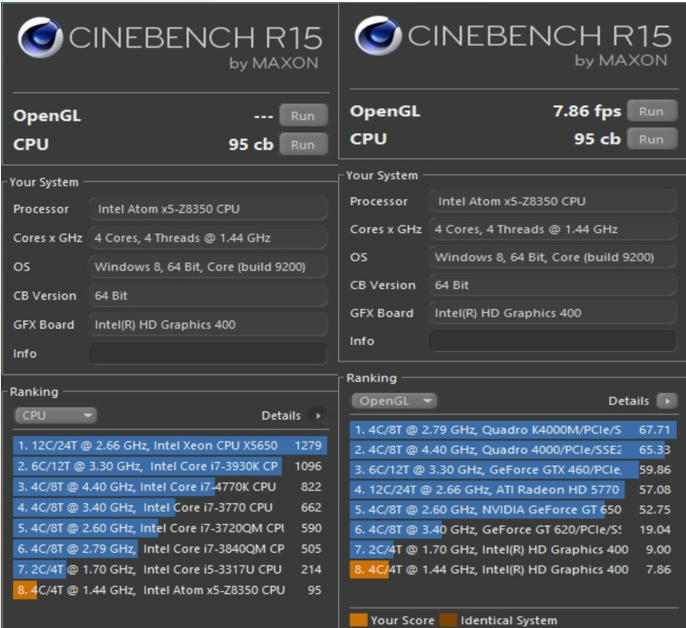The height and width of the screenshot is (628, 686).
Task: Select Intel Core i7-3930K ranking row
Action: click(170, 466)
